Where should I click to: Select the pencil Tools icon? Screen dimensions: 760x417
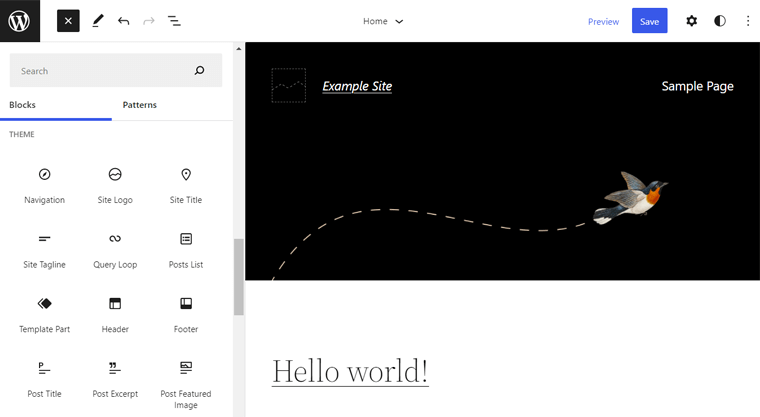[98, 21]
